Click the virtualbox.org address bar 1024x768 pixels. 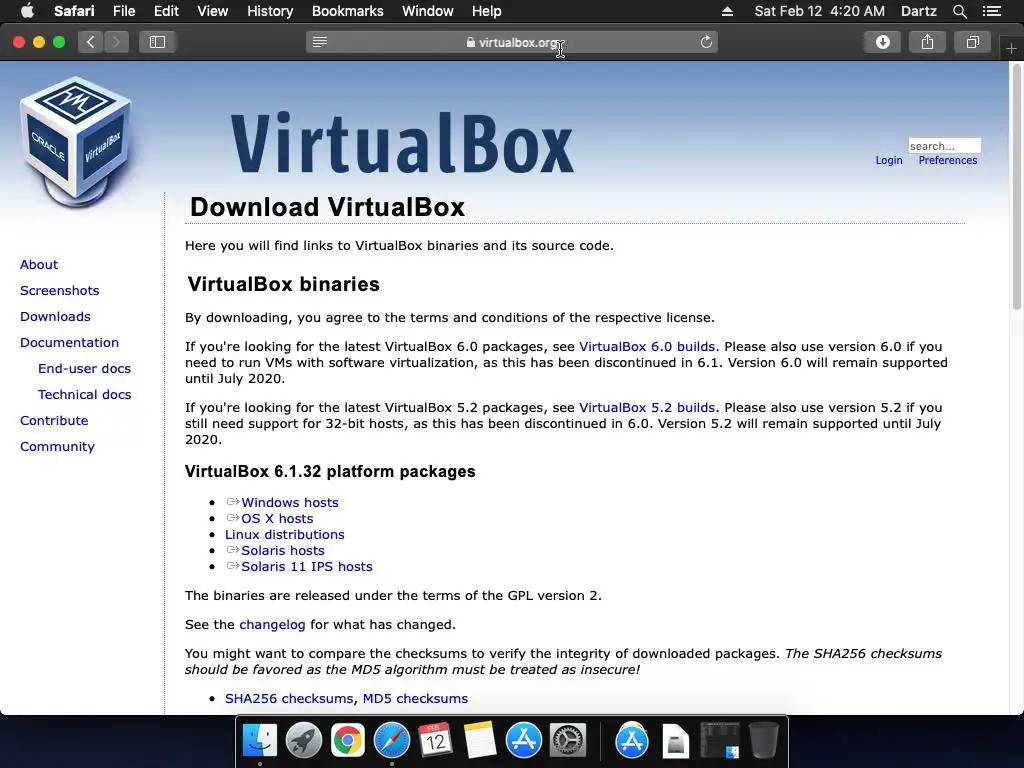(x=512, y=42)
